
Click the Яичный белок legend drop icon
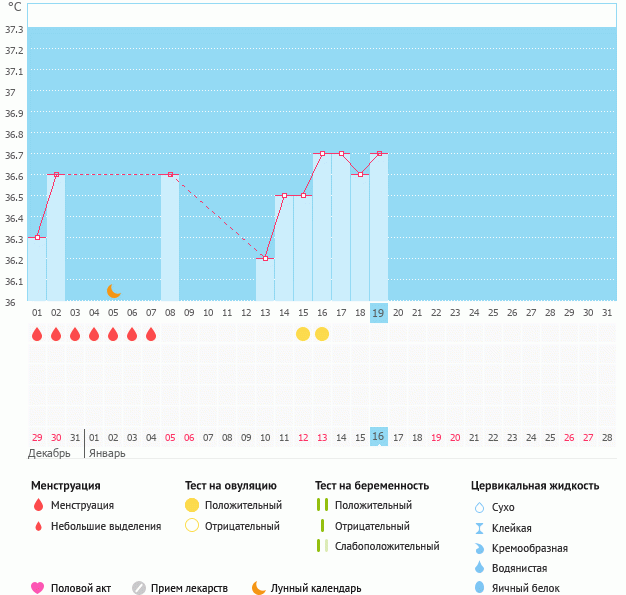479,588
